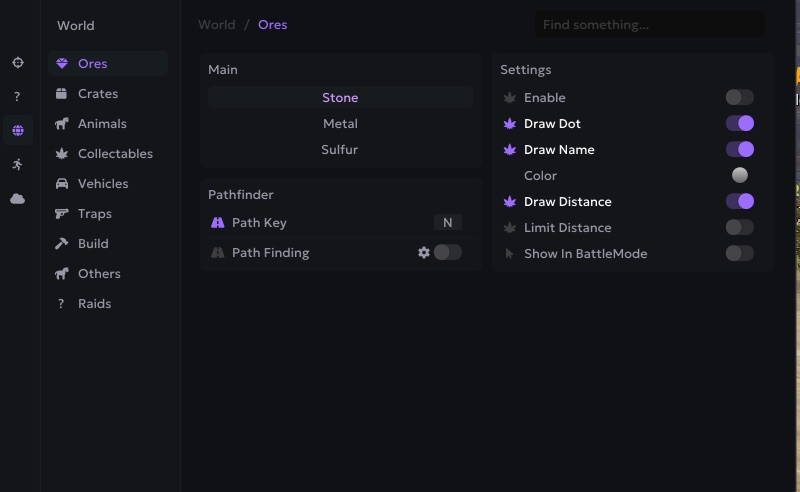The width and height of the screenshot is (800, 492).
Task: Click the cursor icon beside Show In BattleMode
Action: (x=510, y=254)
